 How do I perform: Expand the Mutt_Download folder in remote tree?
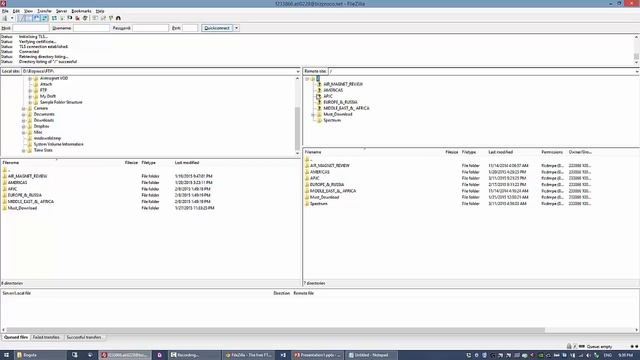tap(313, 115)
